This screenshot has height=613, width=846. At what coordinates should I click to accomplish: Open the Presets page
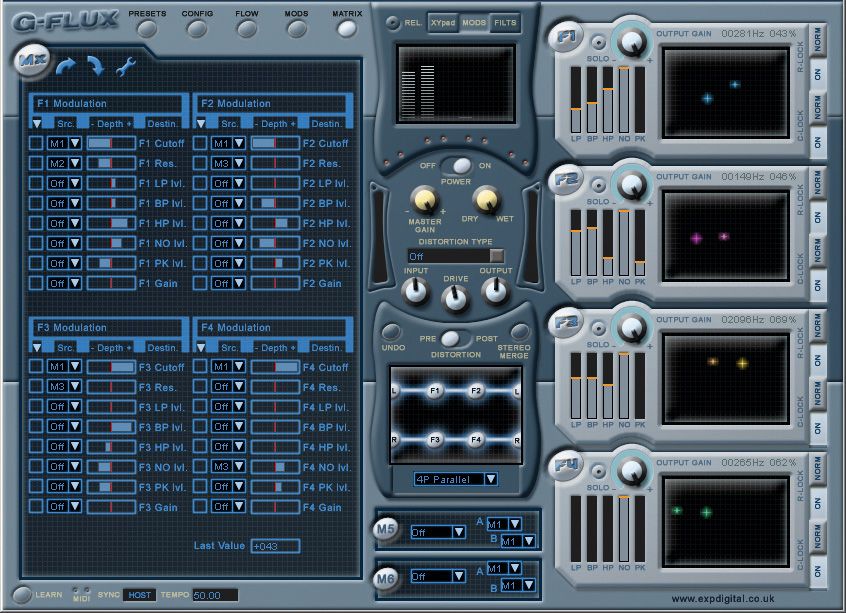[147, 29]
